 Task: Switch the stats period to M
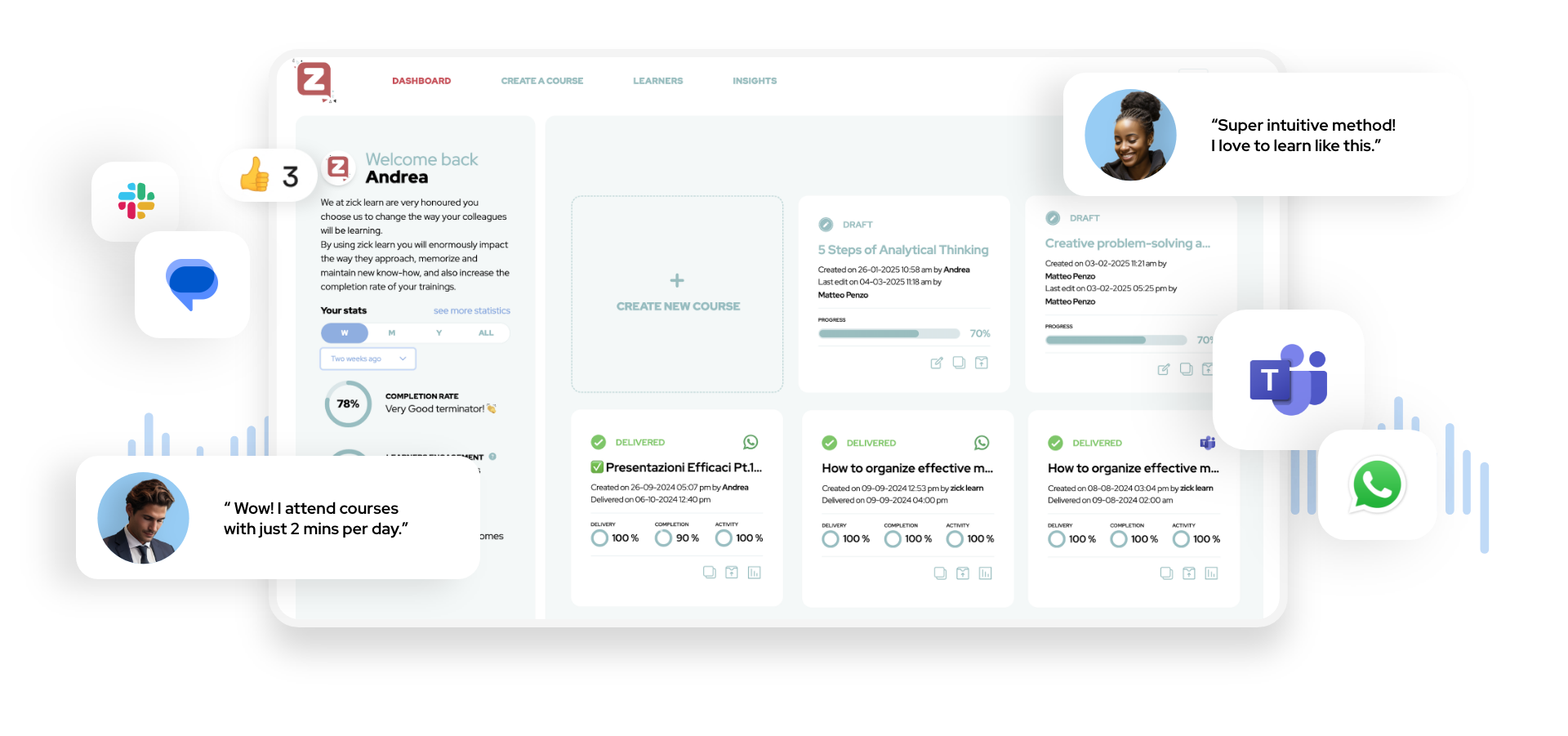[x=391, y=332]
